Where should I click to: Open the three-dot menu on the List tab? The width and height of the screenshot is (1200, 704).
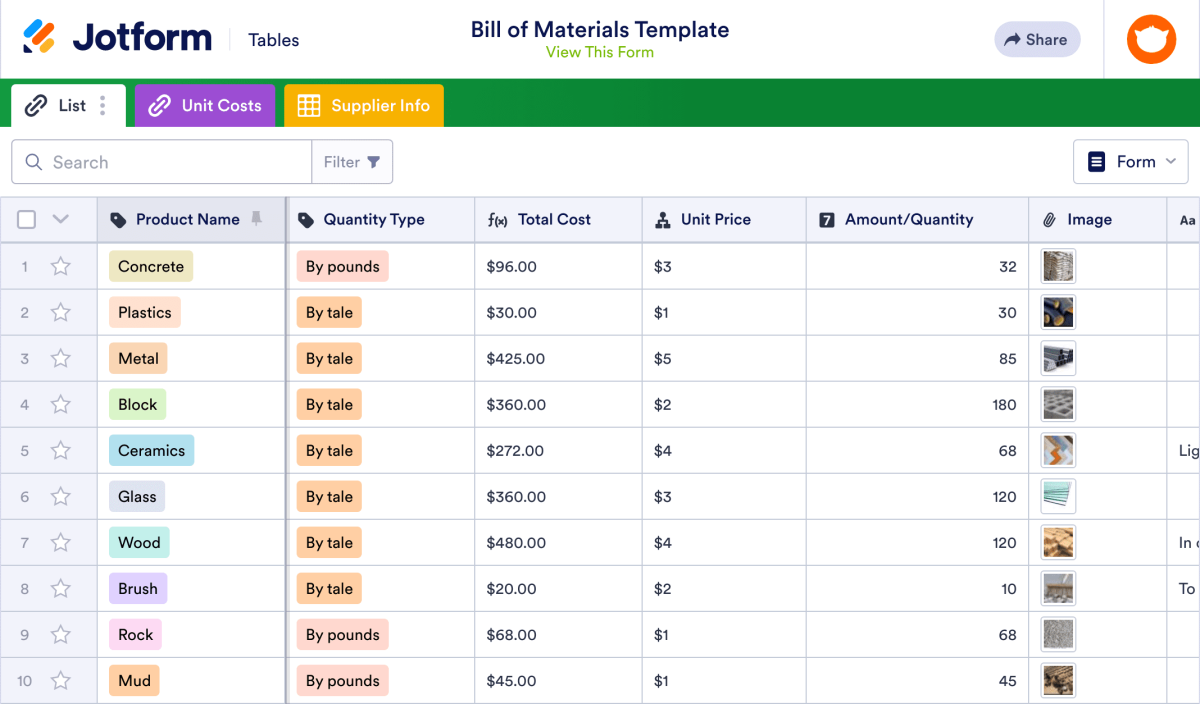point(103,105)
